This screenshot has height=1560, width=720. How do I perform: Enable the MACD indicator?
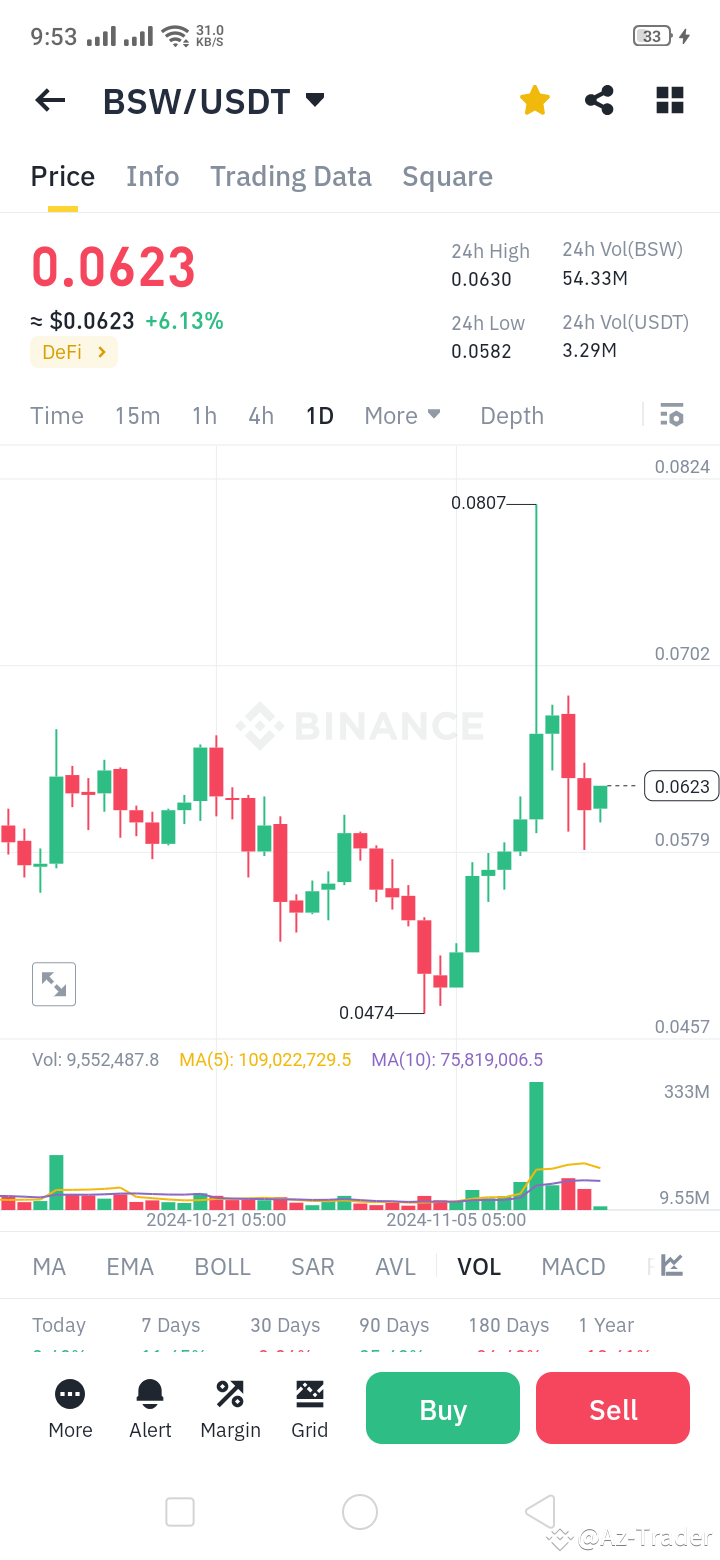coord(573,1266)
